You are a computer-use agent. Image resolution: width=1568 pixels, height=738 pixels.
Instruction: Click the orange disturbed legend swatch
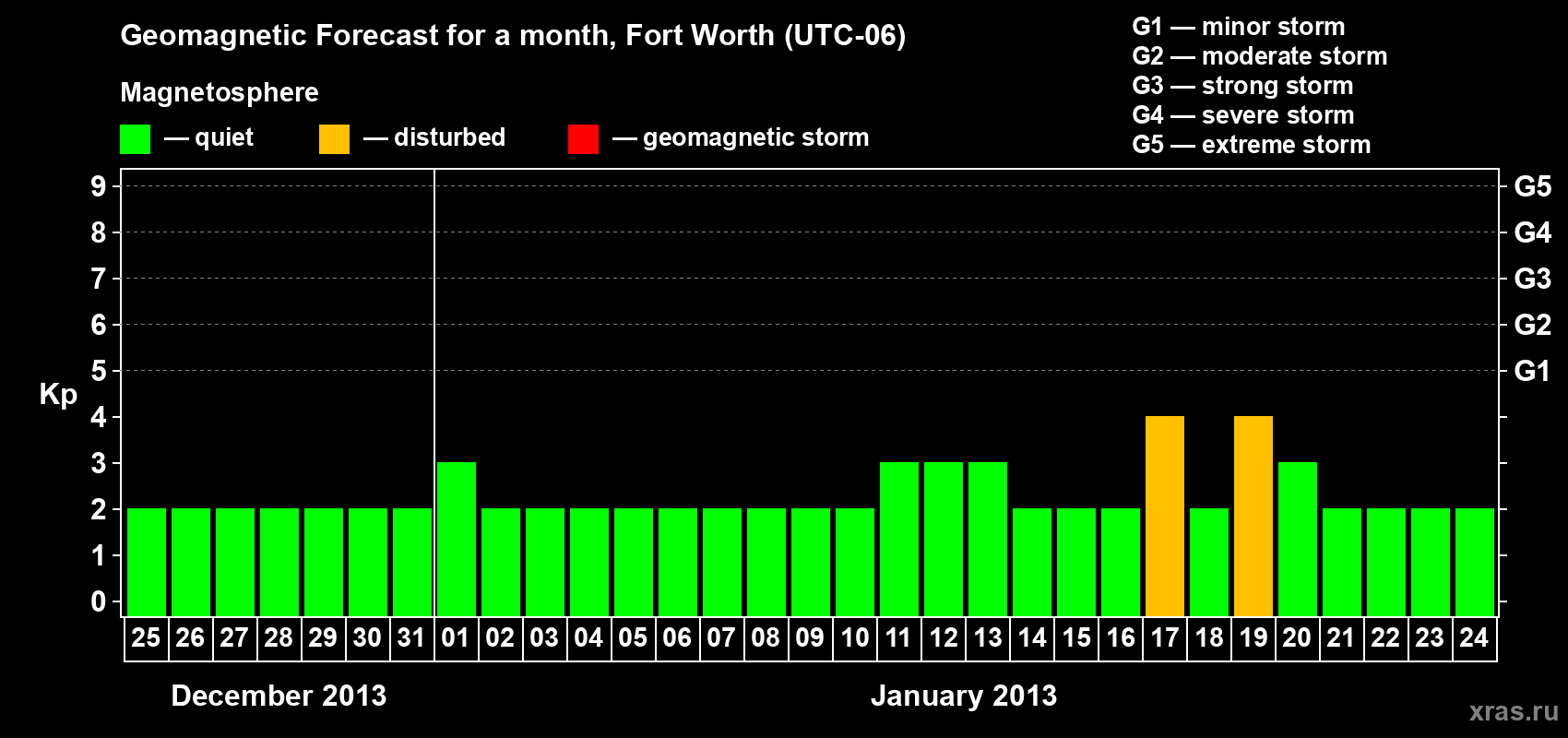334,139
